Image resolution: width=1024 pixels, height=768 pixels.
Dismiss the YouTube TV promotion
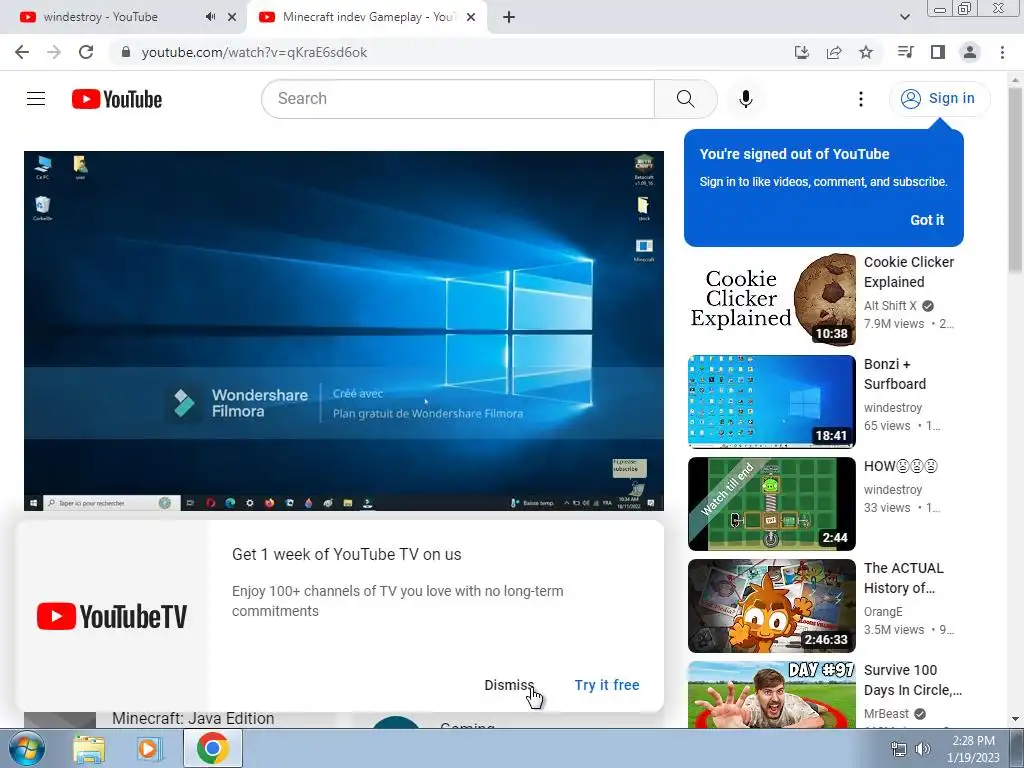[x=509, y=685]
